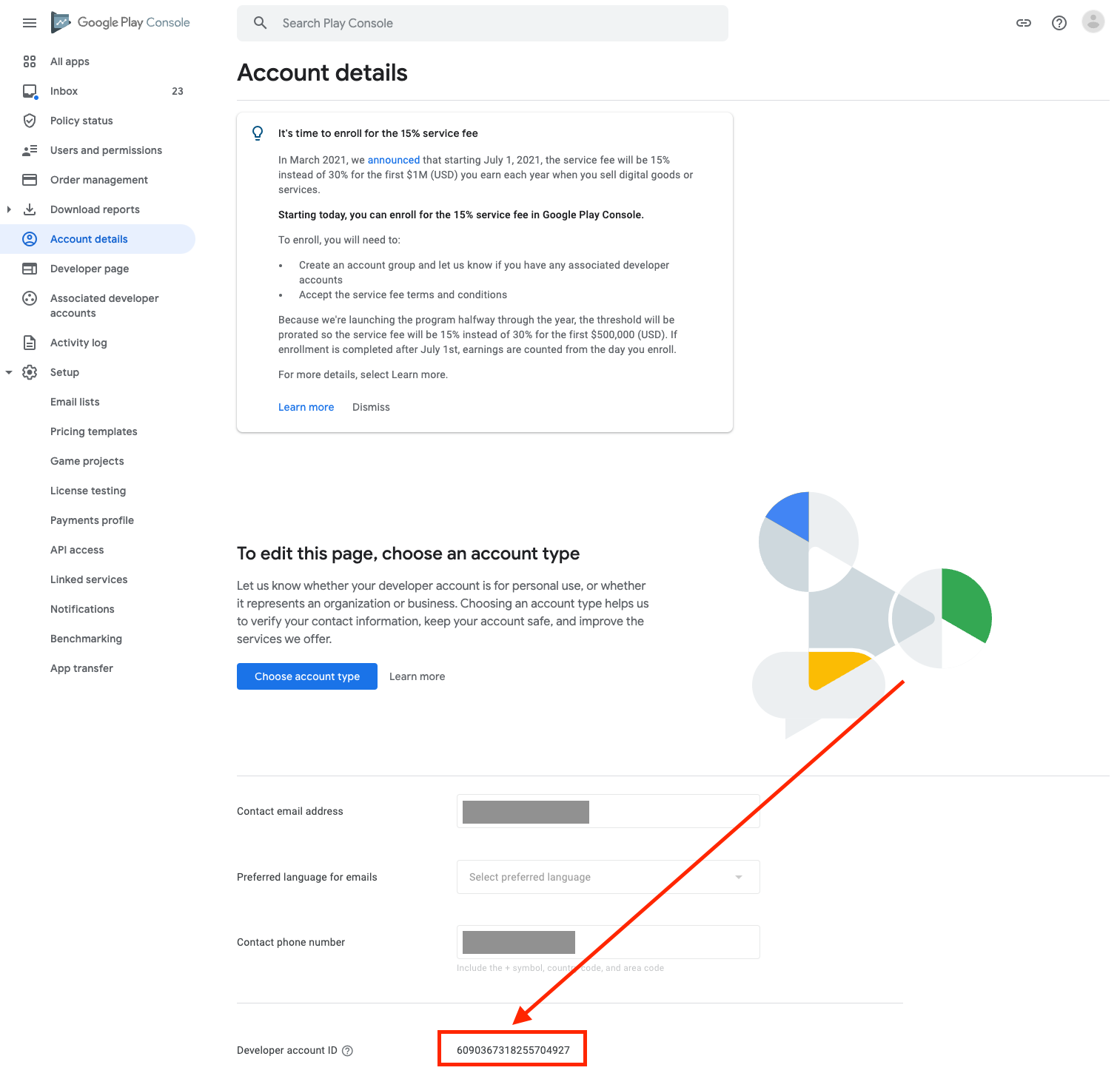Click the Associated developer accounts icon

30,298
